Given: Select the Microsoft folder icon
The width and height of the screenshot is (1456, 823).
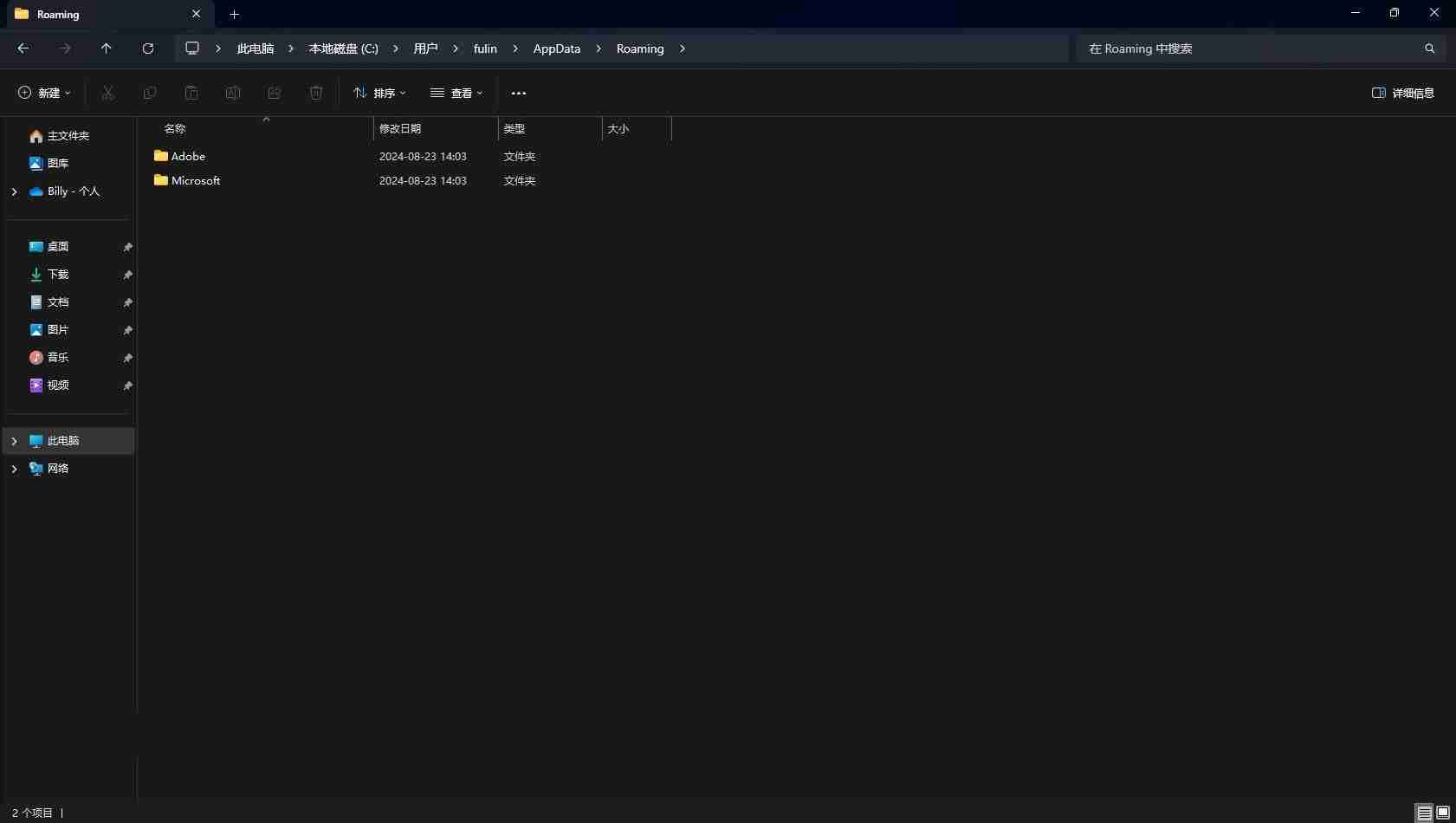Looking at the screenshot, I should tap(160, 180).
